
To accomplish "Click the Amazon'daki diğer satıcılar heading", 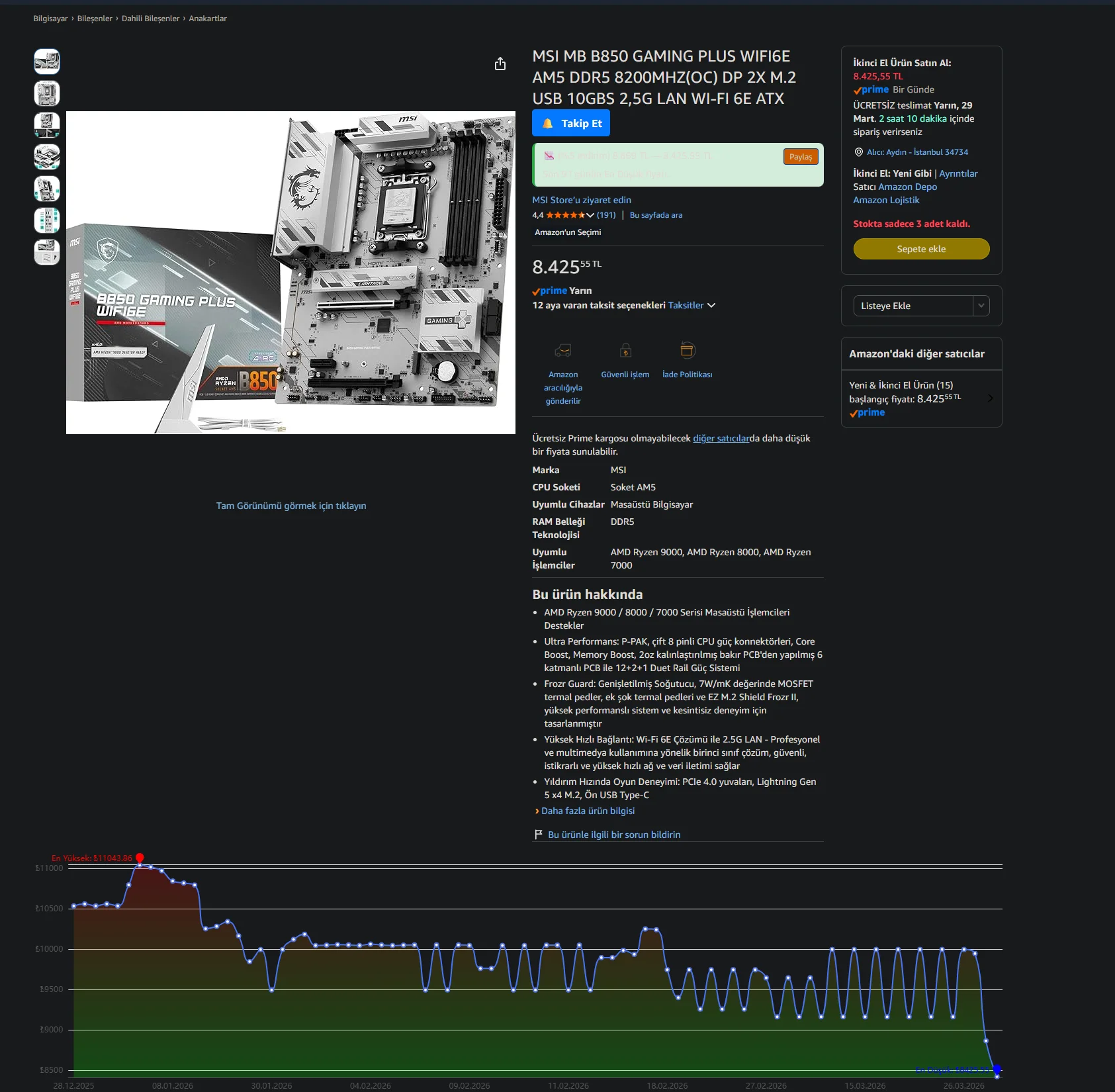I will pyautogui.click(x=917, y=354).
